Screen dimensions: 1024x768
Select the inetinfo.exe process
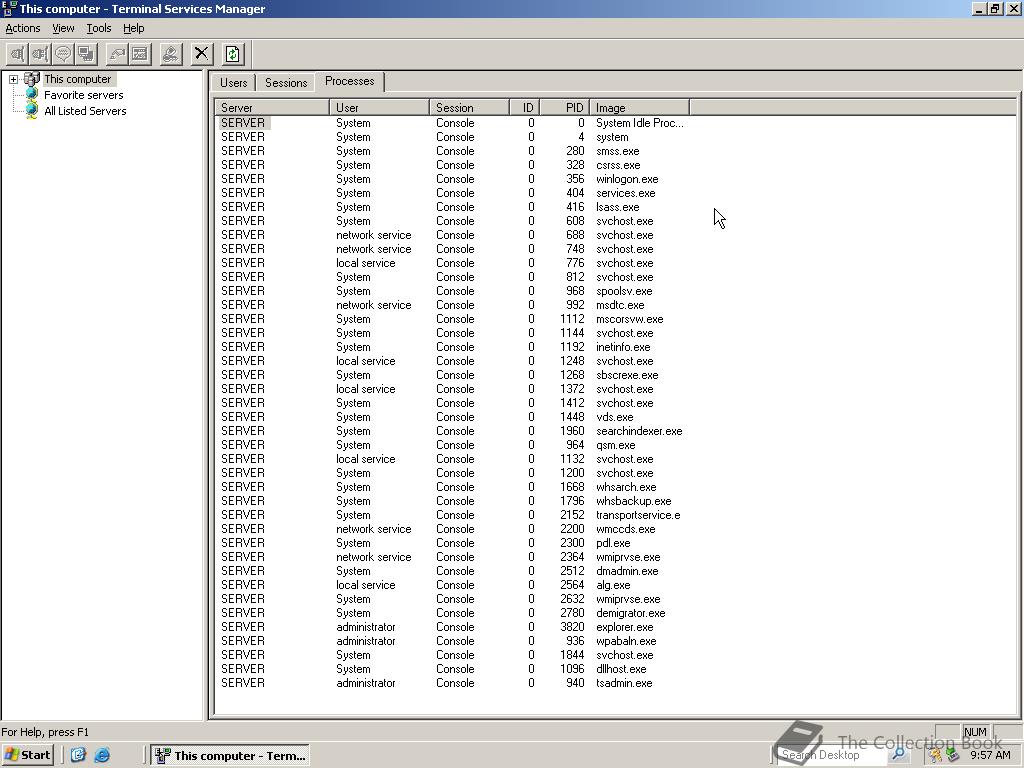tap(453, 347)
